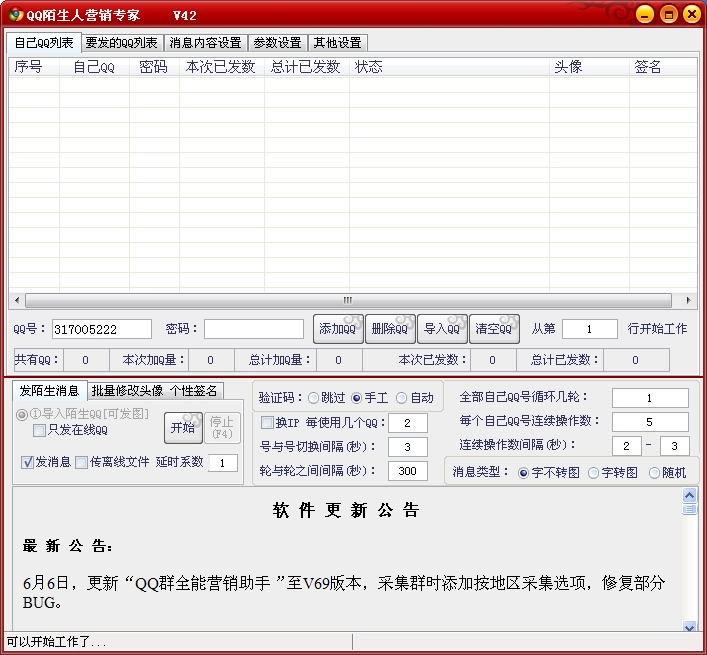The width and height of the screenshot is (707, 655).
Task: Enable the 换IP checkbox
Action: [280, 423]
